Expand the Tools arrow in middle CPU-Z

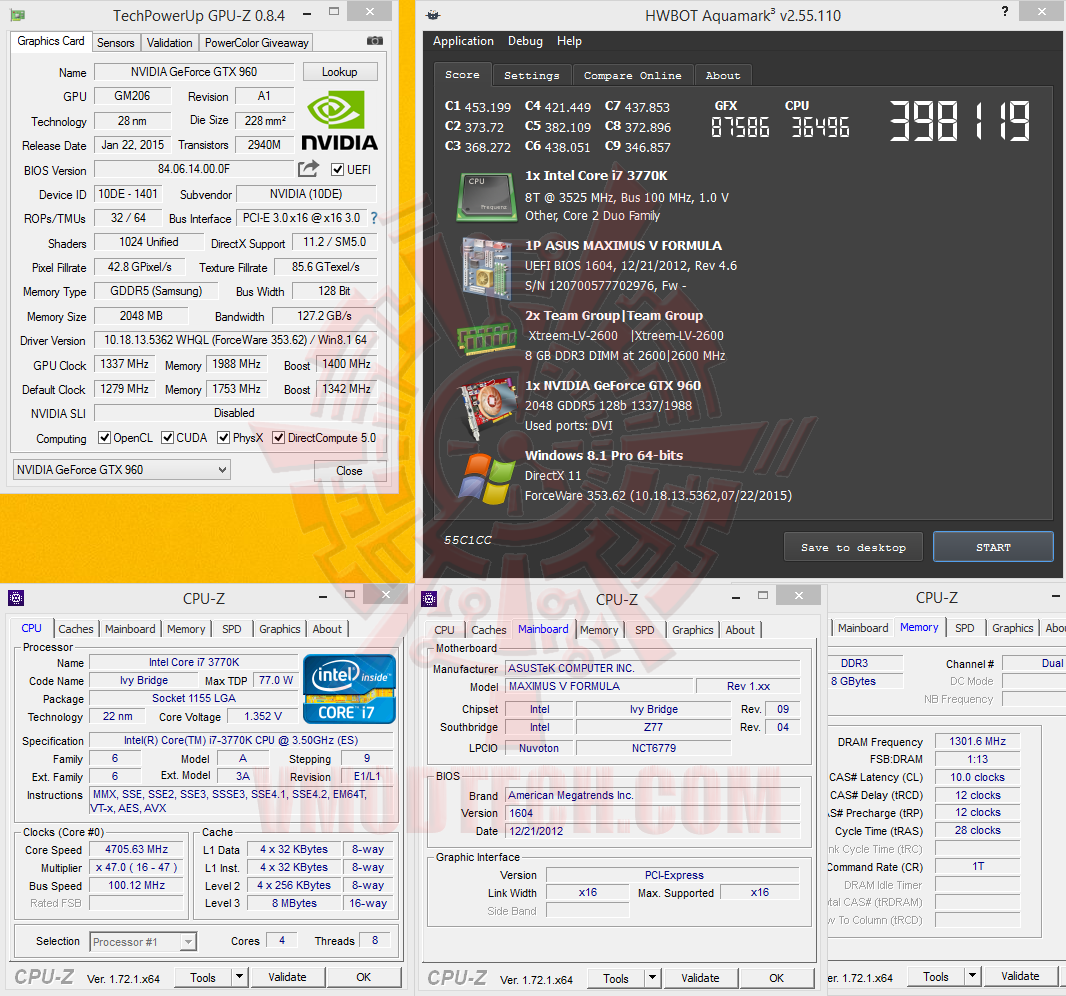(653, 978)
